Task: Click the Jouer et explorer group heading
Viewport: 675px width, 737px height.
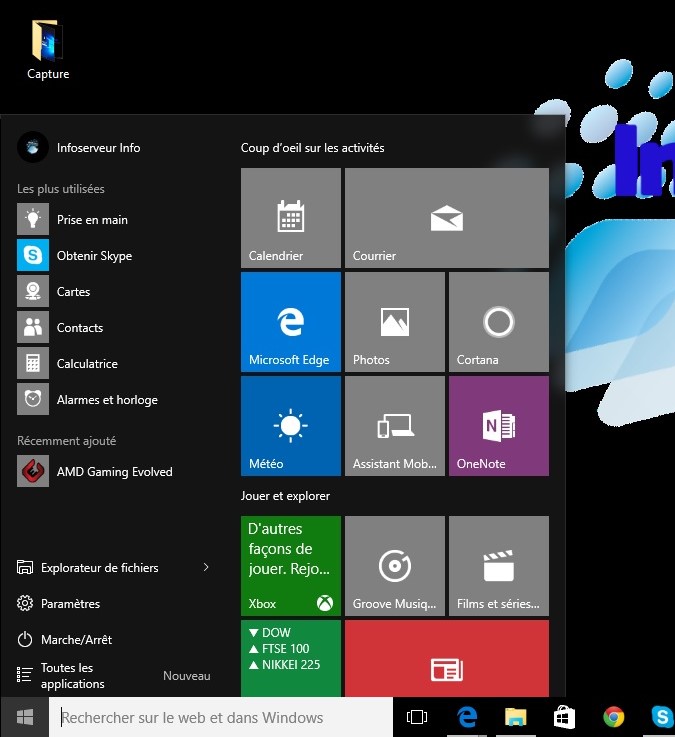Action: click(285, 496)
